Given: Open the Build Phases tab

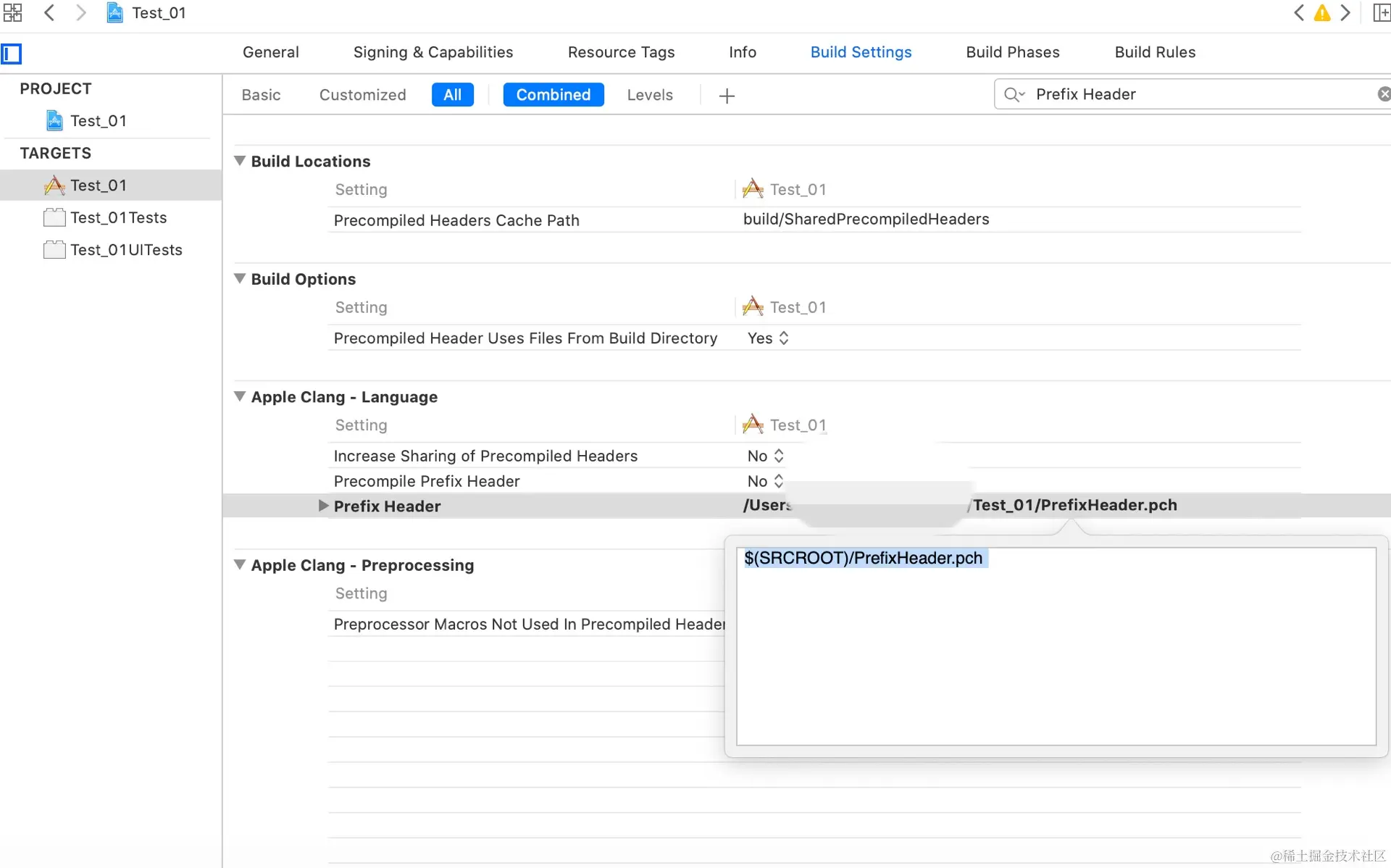Looking at the screenshot, I should (x=1012, y=52).
